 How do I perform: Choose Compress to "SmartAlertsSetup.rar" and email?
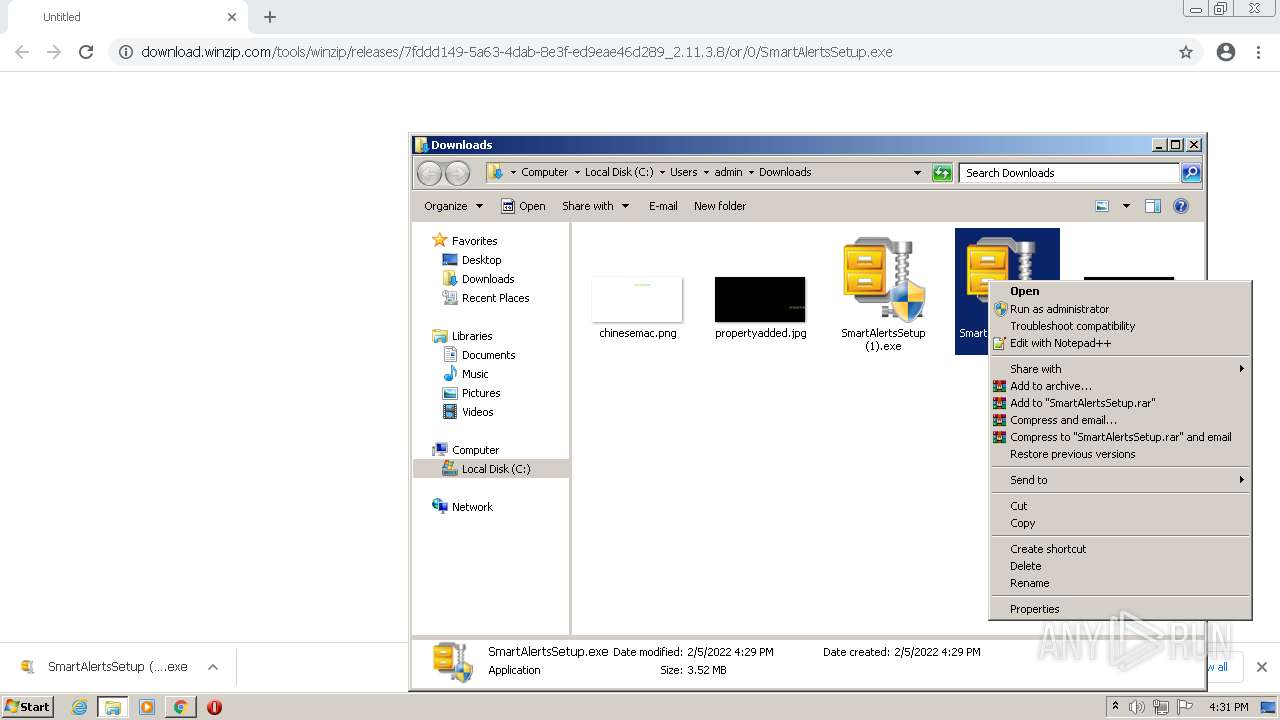click(1120, 437)
